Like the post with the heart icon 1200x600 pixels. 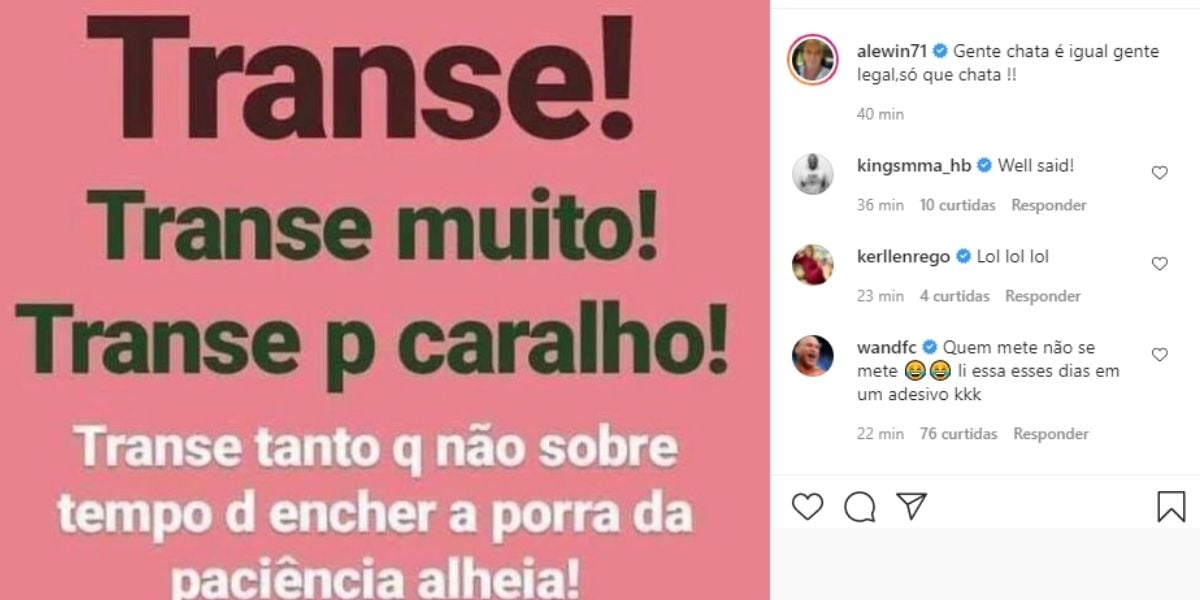tap(807, 507)
